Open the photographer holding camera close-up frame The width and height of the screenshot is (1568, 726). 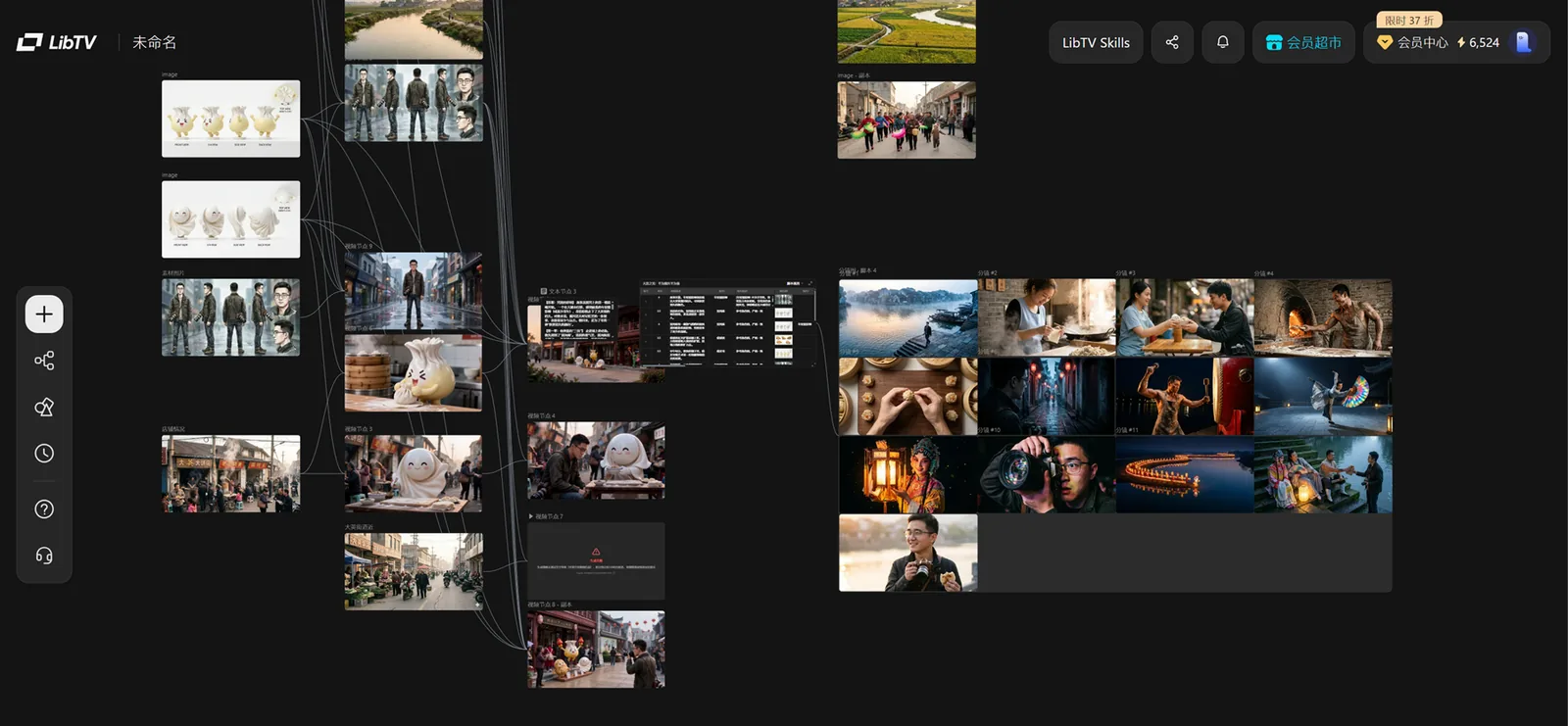click(x=1047, y=474)
